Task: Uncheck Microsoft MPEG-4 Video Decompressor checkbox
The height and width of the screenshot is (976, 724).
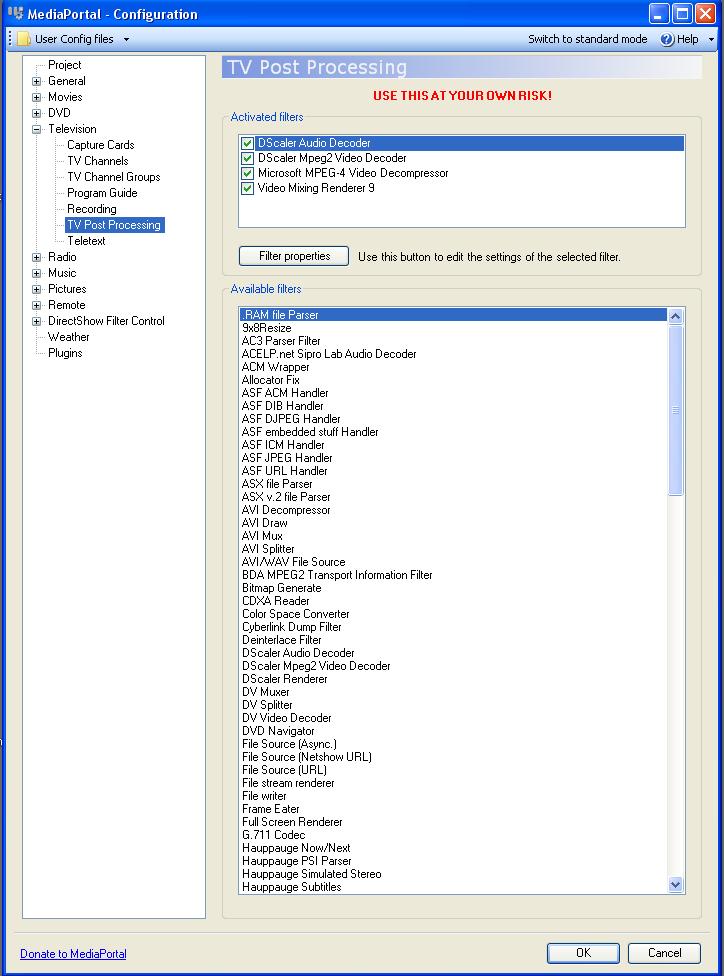Action: point(247,173)
